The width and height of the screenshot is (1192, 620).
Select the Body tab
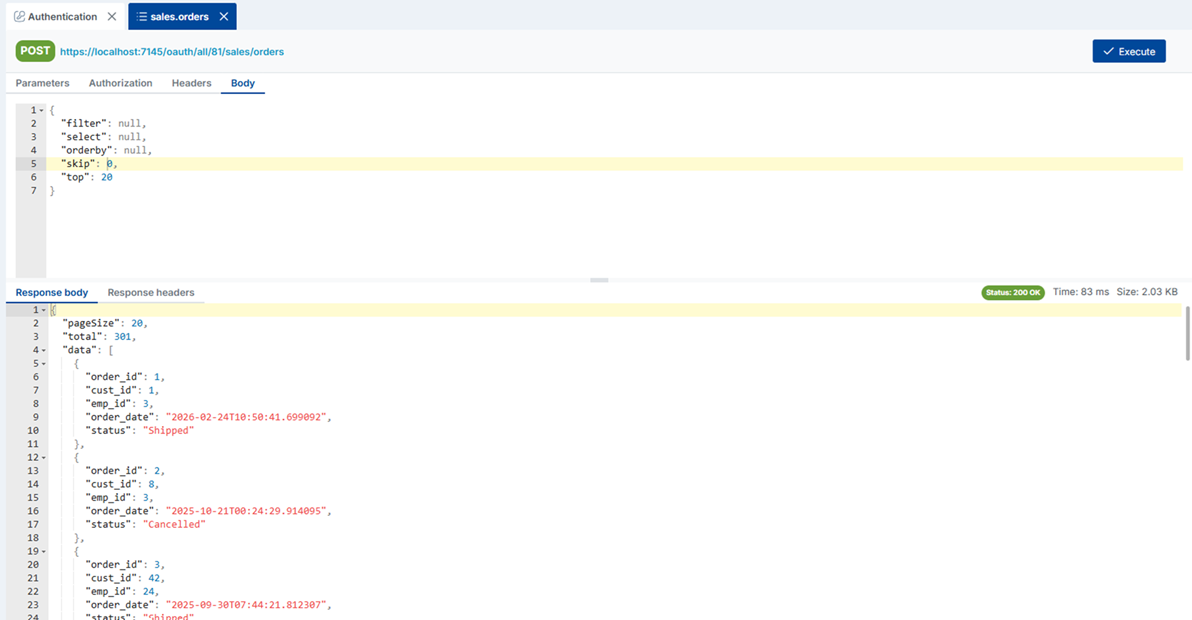pos(242,83)
